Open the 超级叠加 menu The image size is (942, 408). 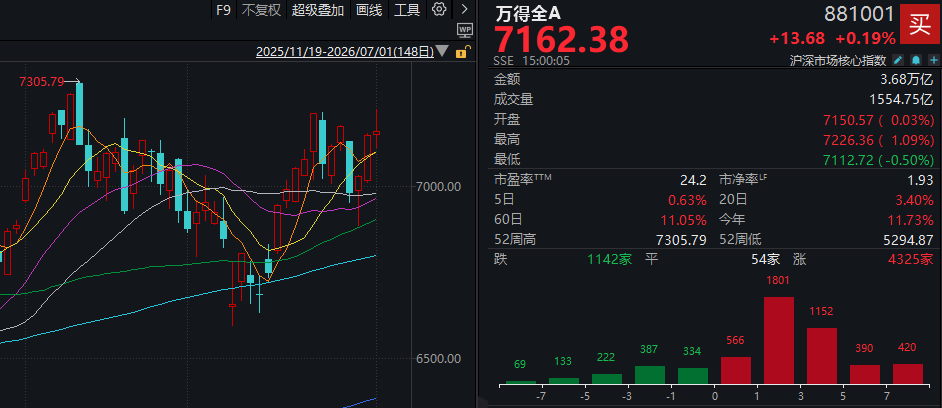point(318,10)
